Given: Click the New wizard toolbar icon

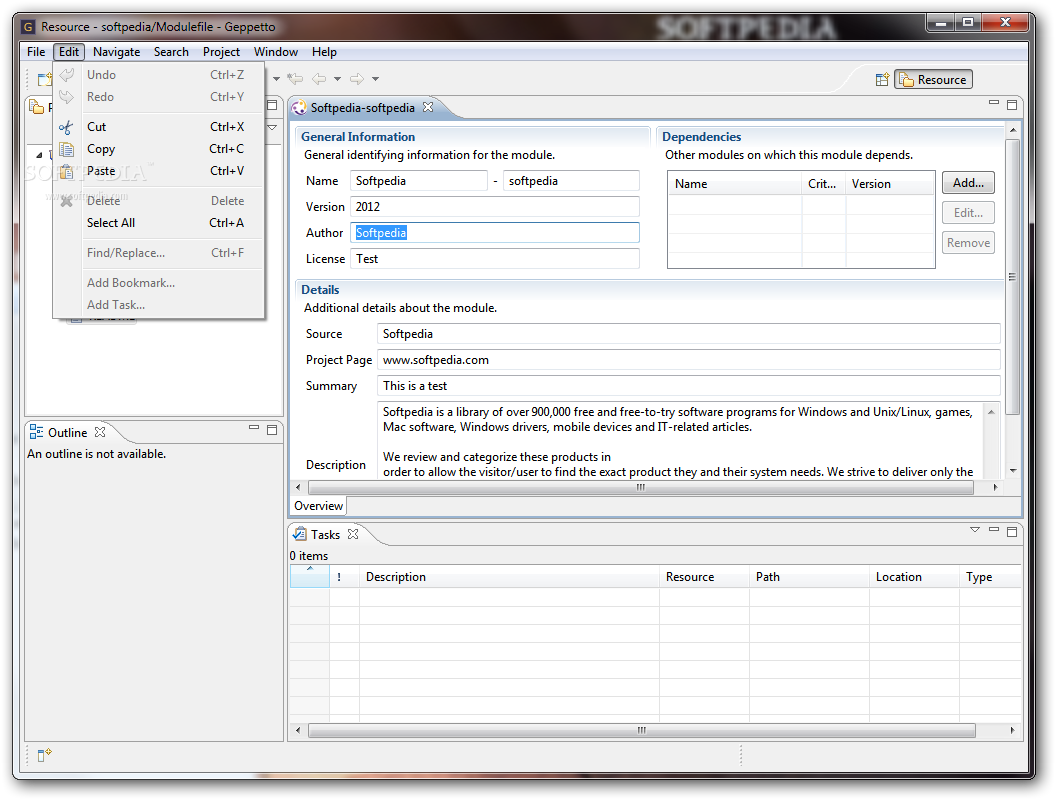Looking at the screenshot, I should (x=44, y=79).
